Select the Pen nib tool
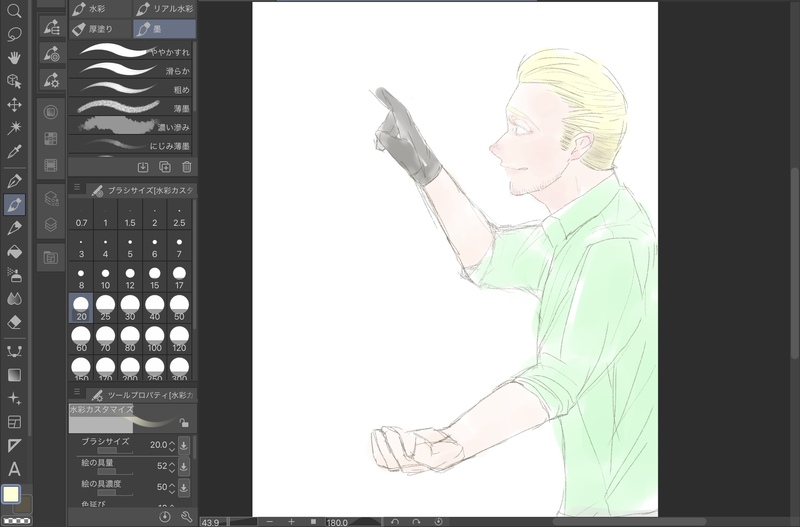Screen dimensions: 800x527 click(x=14, y=181)
